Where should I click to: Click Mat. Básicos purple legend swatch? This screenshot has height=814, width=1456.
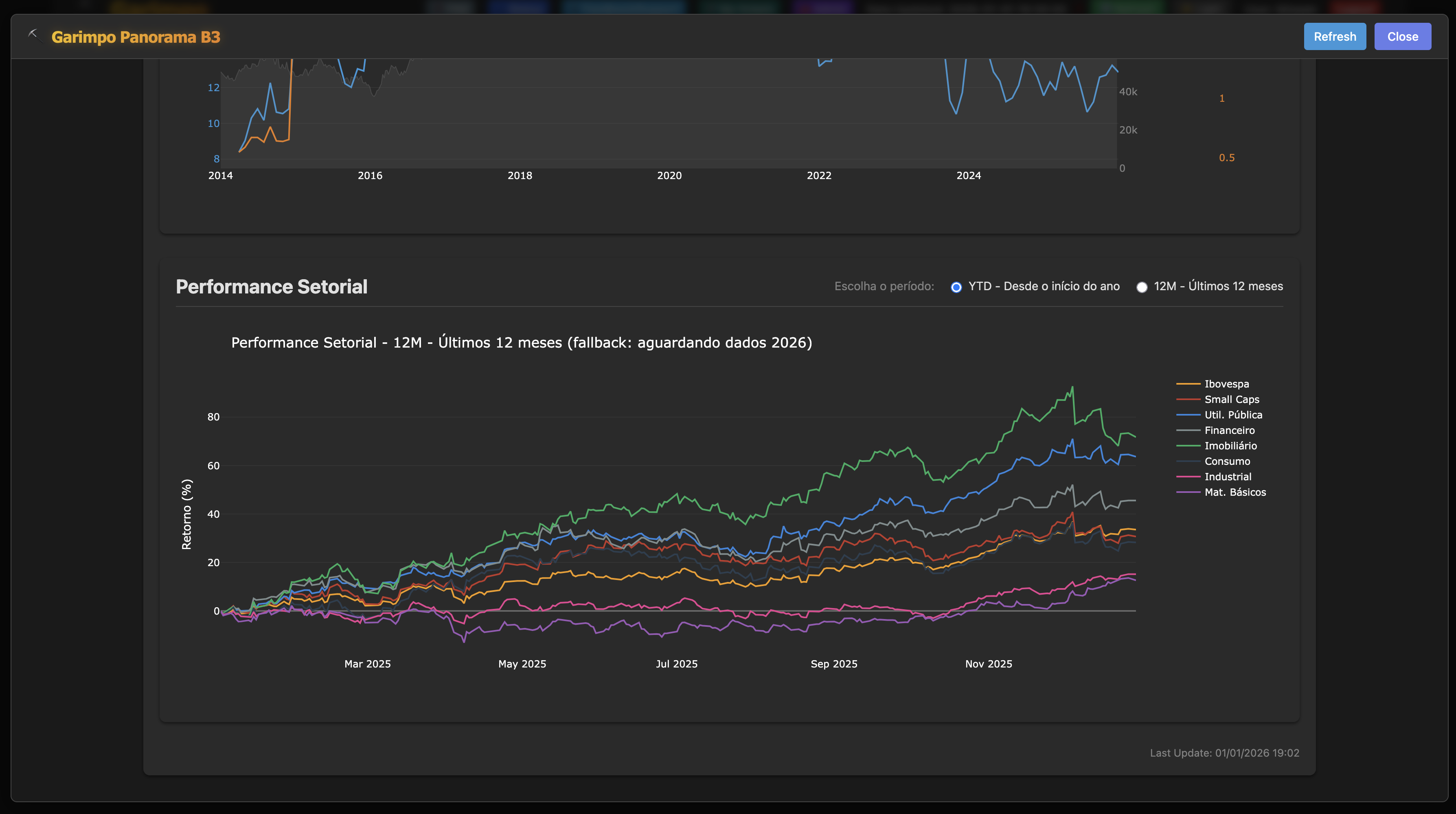pos(1188,492)
